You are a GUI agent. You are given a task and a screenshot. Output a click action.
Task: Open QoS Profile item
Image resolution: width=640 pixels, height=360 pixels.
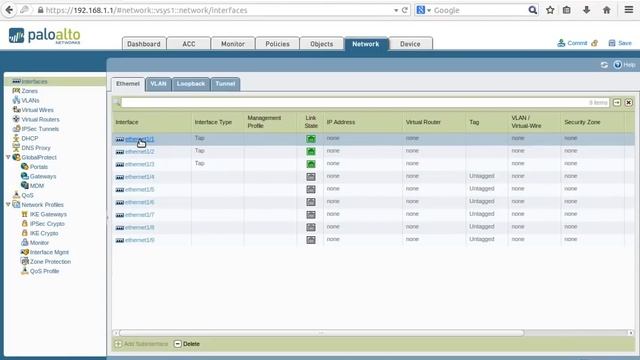click(44, 271)
